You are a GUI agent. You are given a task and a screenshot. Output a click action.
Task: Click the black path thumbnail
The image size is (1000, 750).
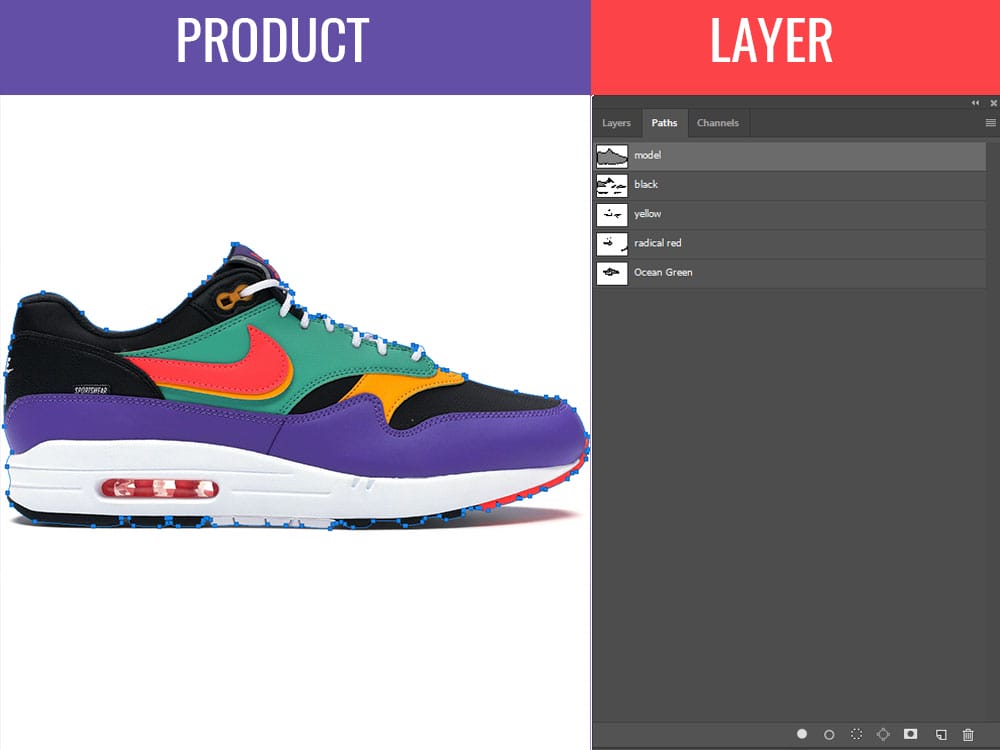click(x=612, y=186)
